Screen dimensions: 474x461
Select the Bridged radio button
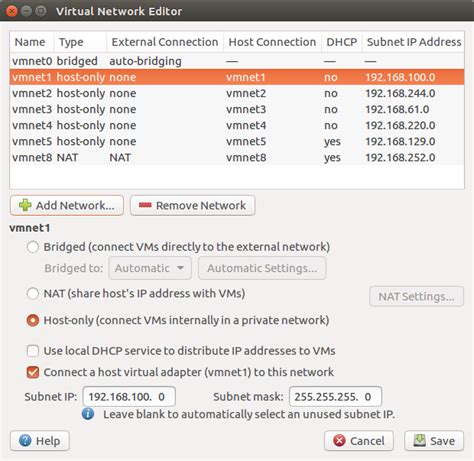point(33,247)
